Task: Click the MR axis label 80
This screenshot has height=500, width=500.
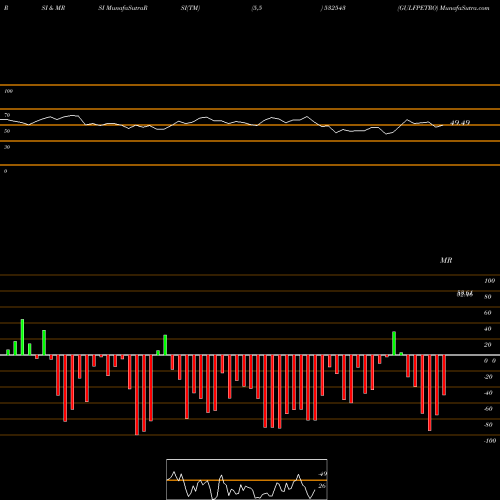Action: click(488, 297)
